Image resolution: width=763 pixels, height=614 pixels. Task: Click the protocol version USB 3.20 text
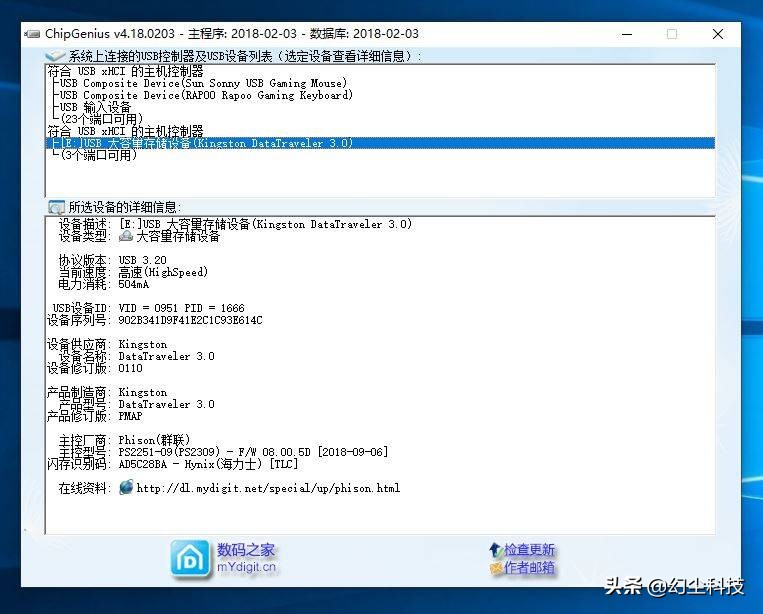click(142, 260)
